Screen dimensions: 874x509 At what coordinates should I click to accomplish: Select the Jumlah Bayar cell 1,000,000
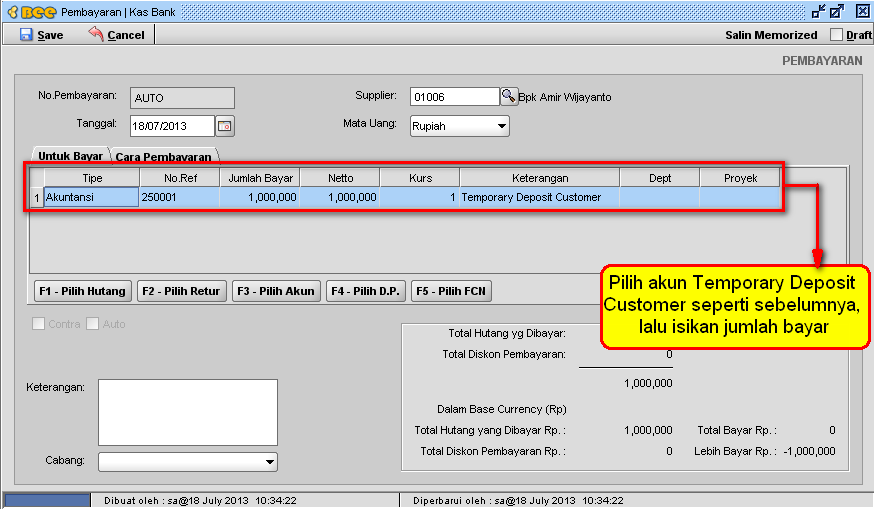pyautogui.click(x=259, y=197)
